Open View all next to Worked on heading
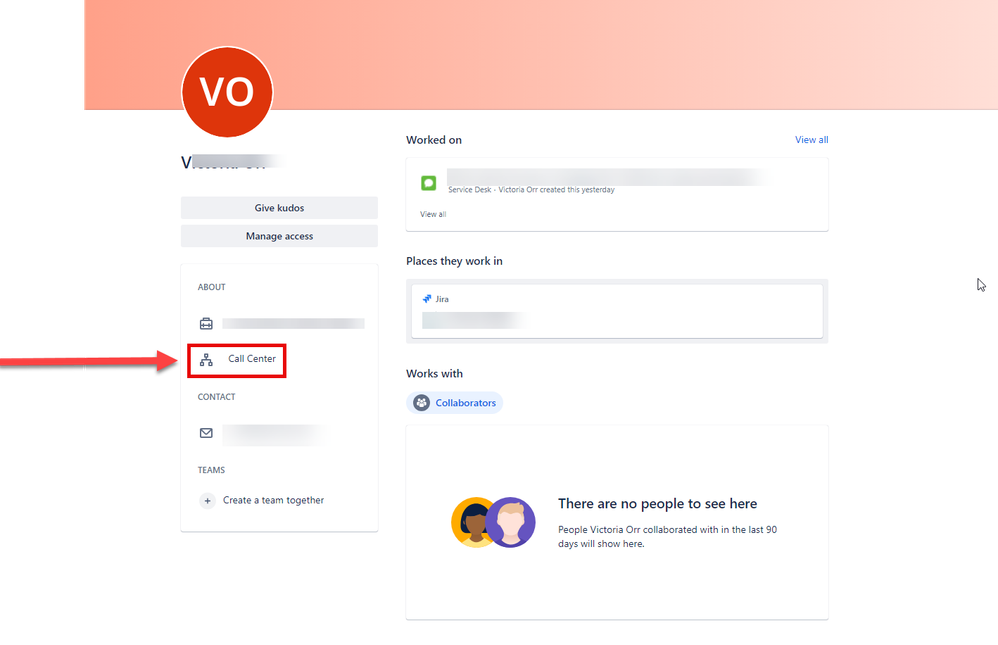The image size is (998, 645). [812, 139]
